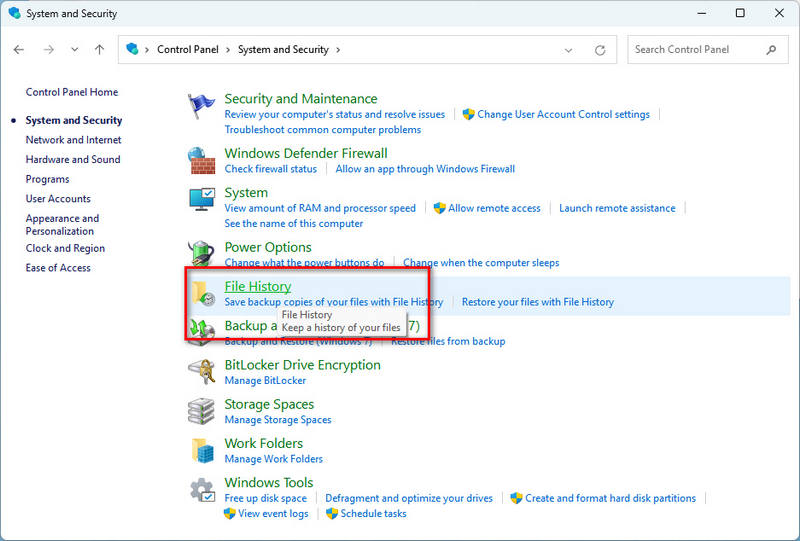The height and width of the screenshot is (541, 800).
Task: Go forward with the forward arrow
Action: coord(48,50)
